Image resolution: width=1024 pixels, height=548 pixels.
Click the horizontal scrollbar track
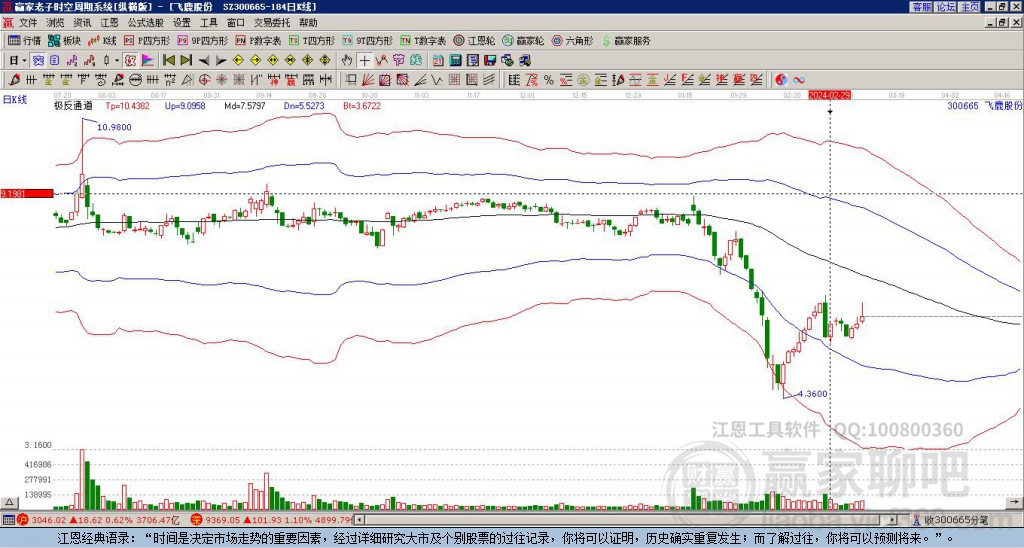point(627,520)
